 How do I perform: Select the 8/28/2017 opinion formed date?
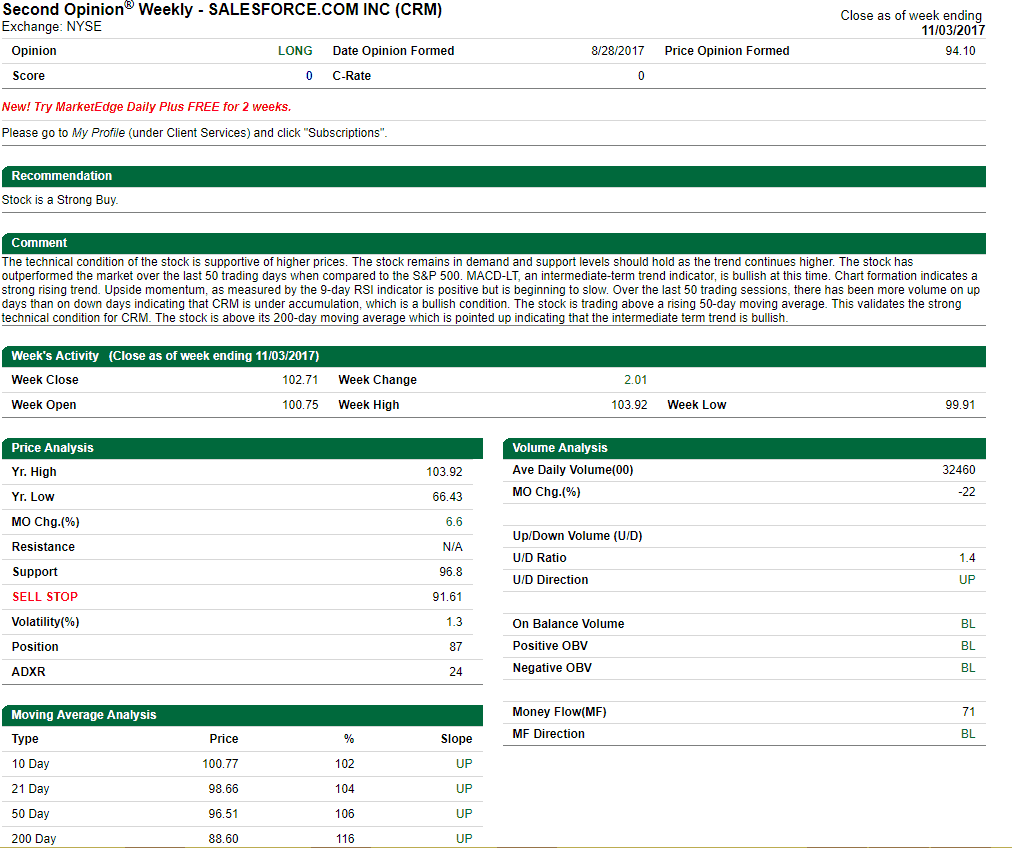pyautogui.click(x=617, y=51)
